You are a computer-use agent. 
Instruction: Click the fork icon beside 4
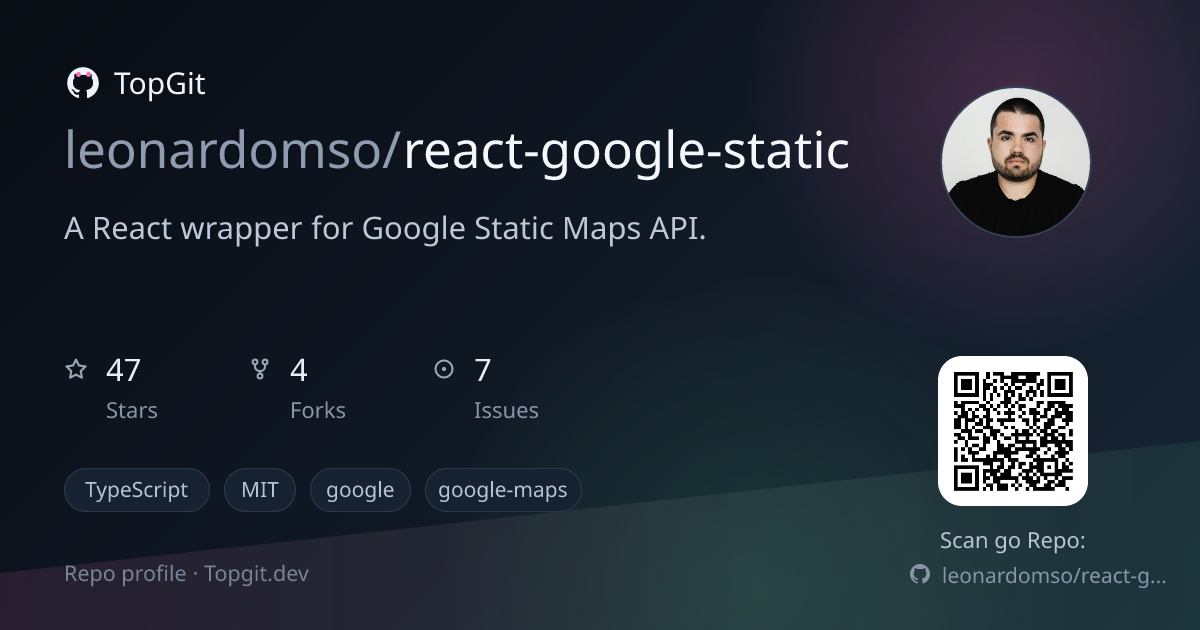pyautogui.click(x=260, y=369)
